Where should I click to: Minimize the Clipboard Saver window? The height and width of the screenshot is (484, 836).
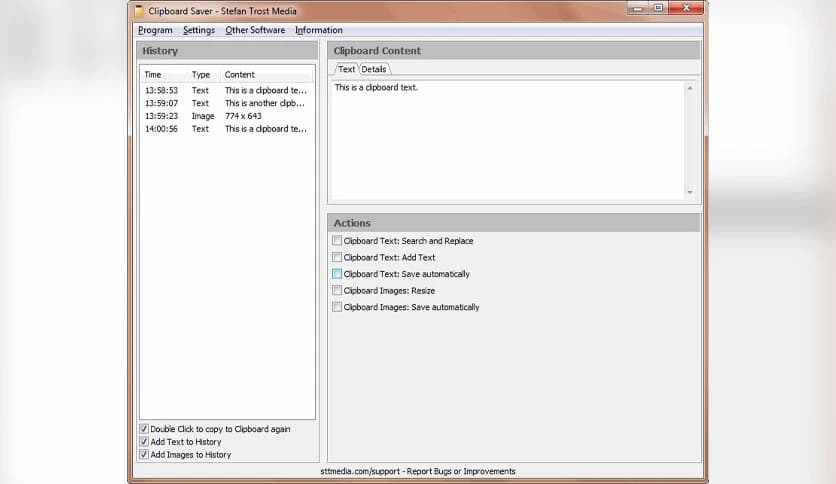click(638, 8)
